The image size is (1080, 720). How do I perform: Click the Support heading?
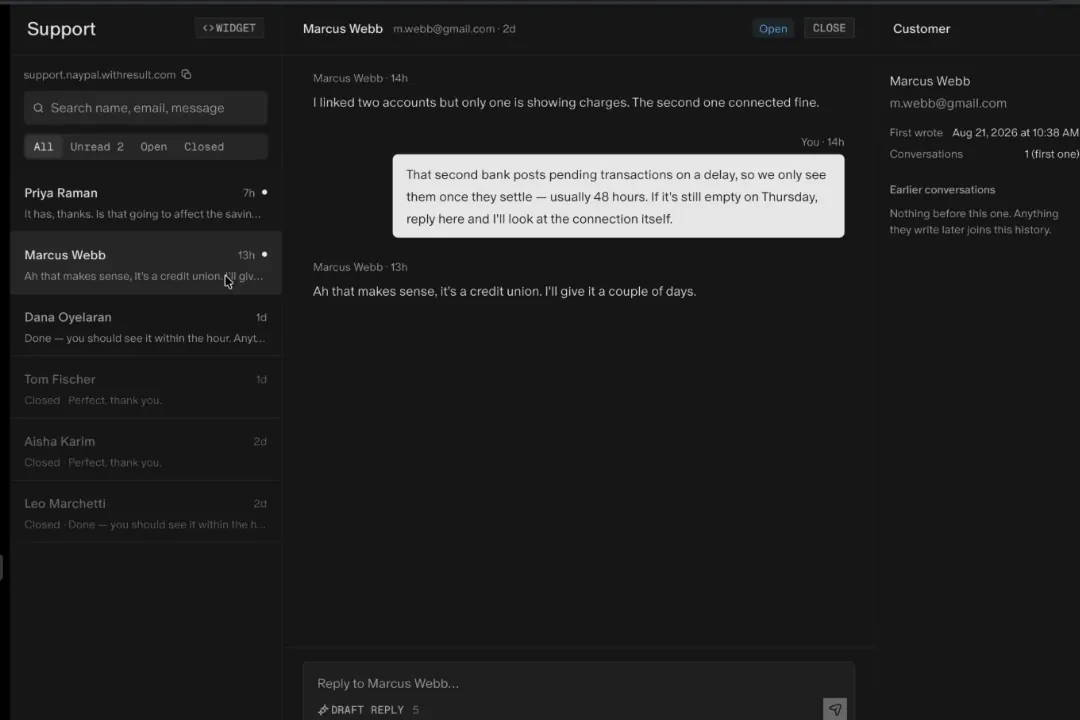tap(61, 29)
